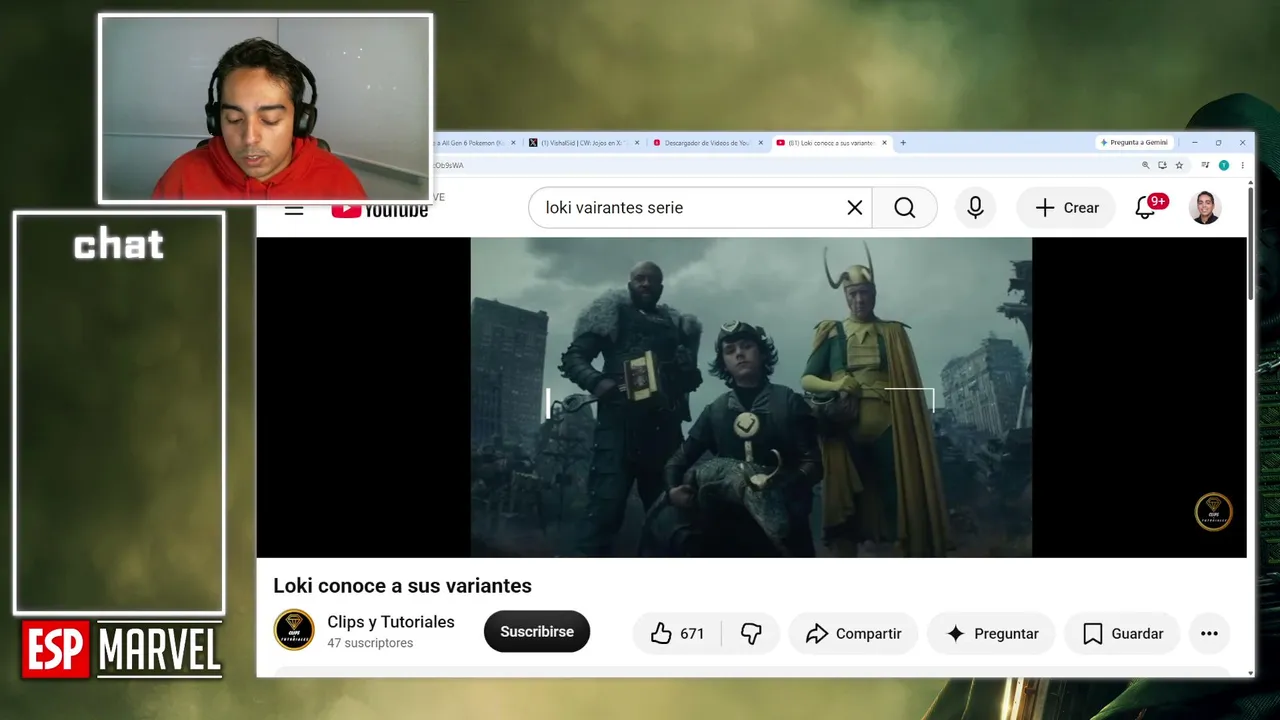Image resolution: width=1280 pixels, height=720 pixels.
Task: Click the Pregunta a Gemini button
Action: 1134,143
